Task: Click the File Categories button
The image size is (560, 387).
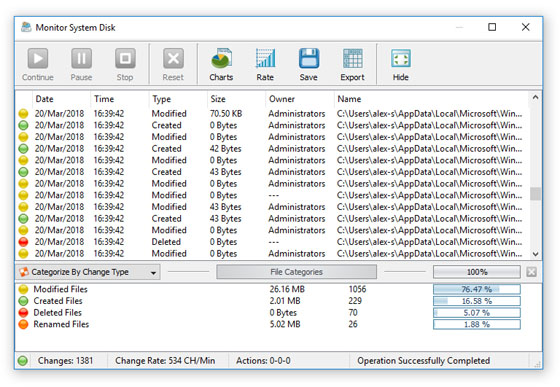Action: click(296, 272)
